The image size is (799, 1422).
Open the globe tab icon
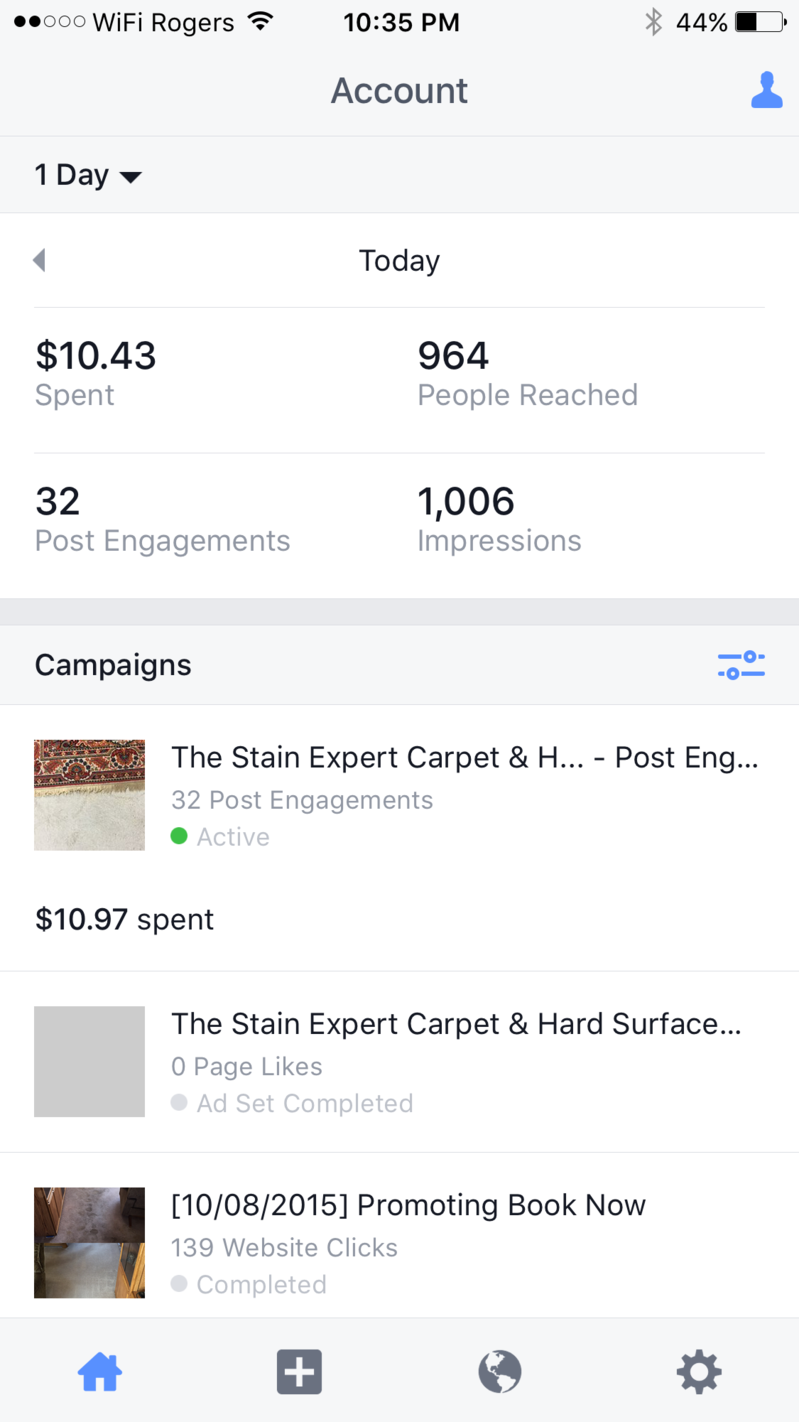(499, 1371)
